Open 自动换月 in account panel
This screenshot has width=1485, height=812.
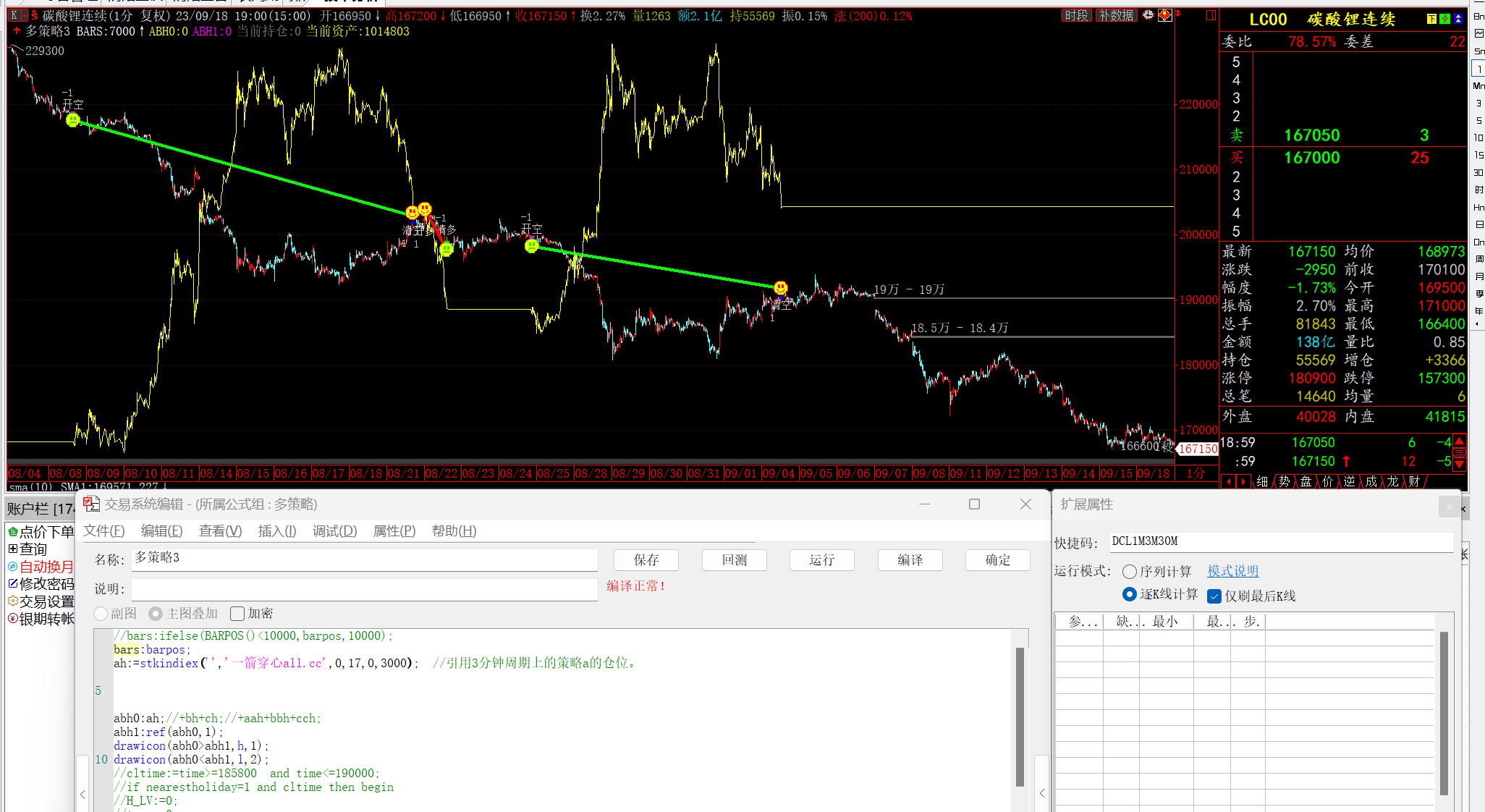point(41,567)
